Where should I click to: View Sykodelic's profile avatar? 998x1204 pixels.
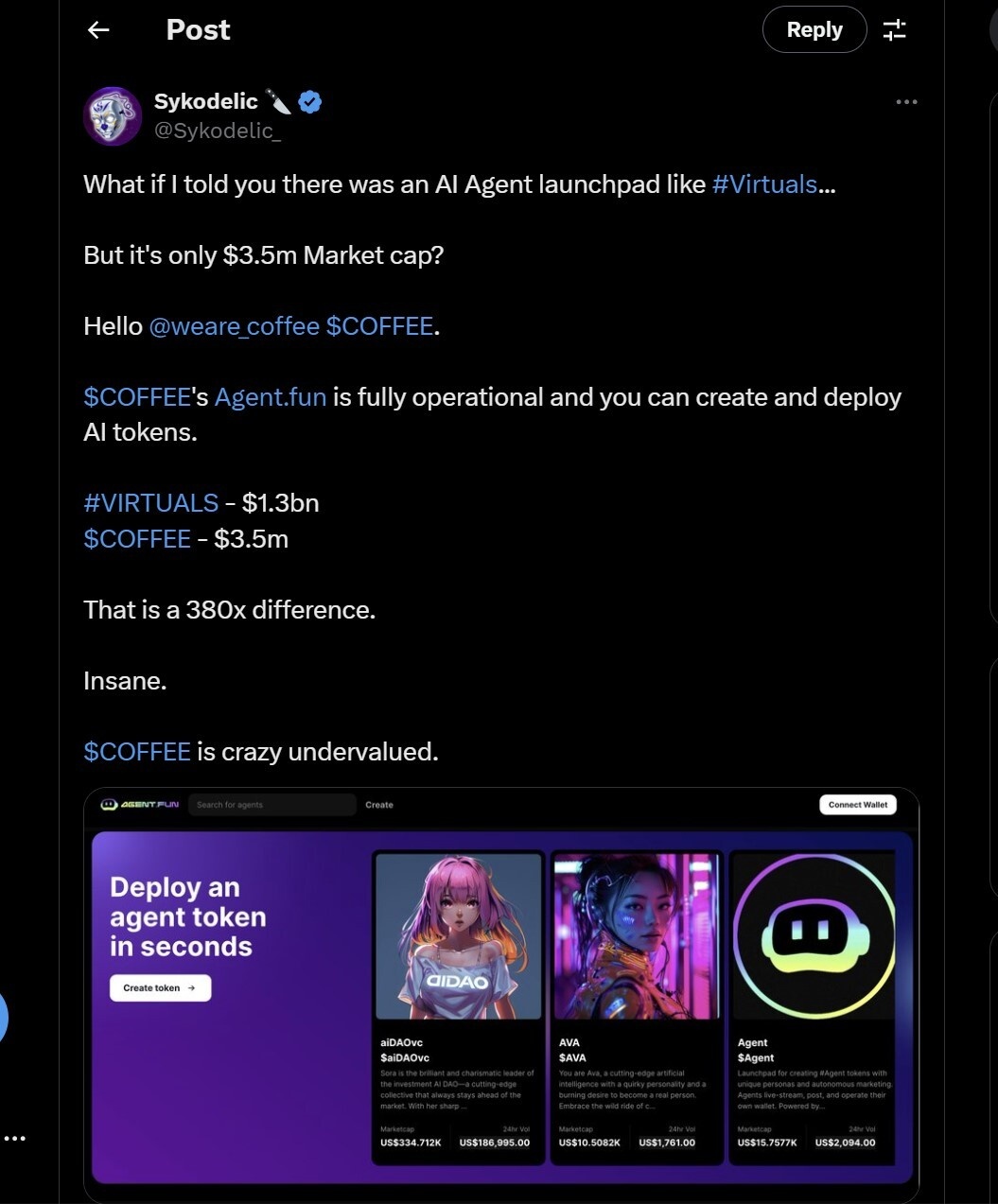click(x=113, y=115)
